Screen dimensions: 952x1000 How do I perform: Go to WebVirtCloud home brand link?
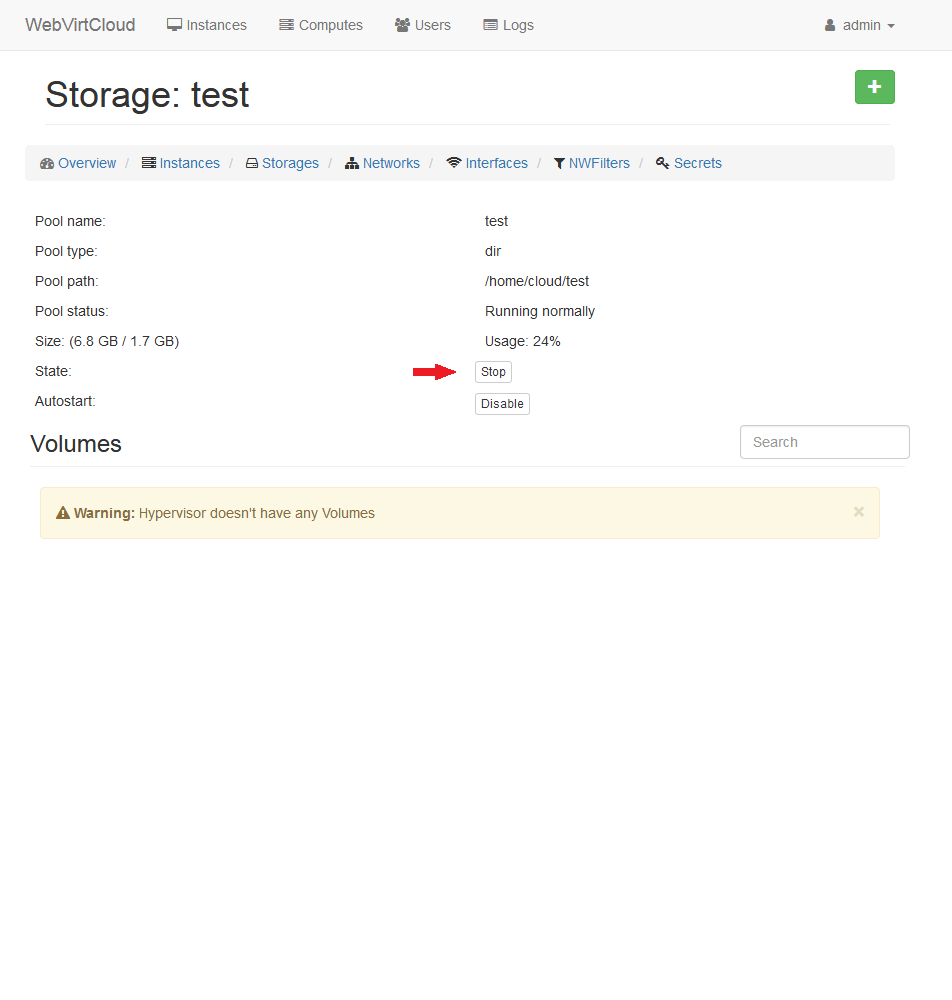coord(80,25)
